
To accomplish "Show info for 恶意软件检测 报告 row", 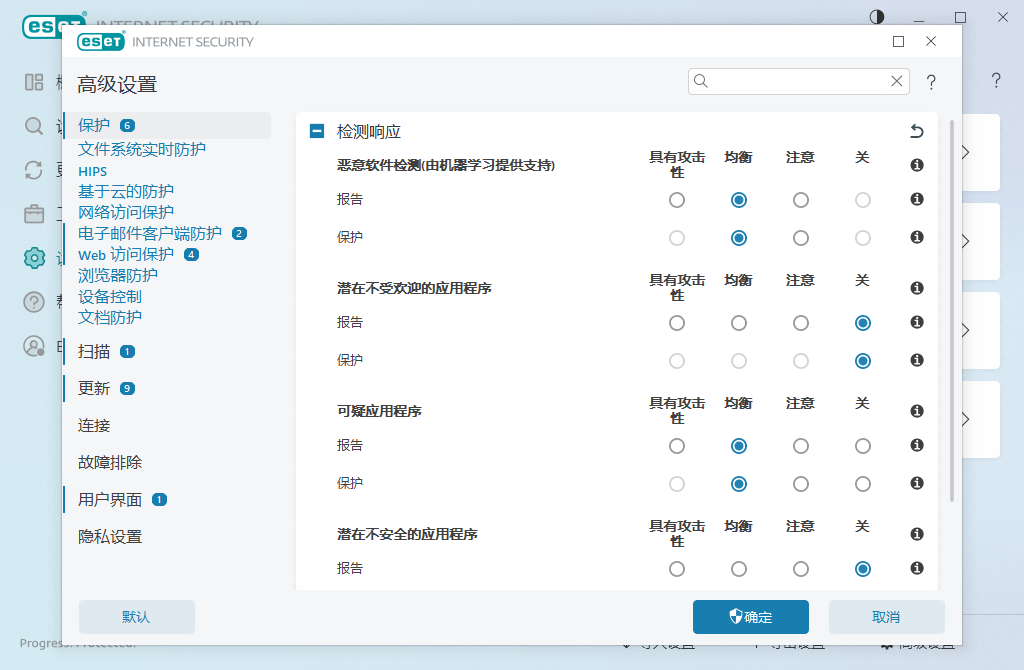I will click(x=917, y=199).
